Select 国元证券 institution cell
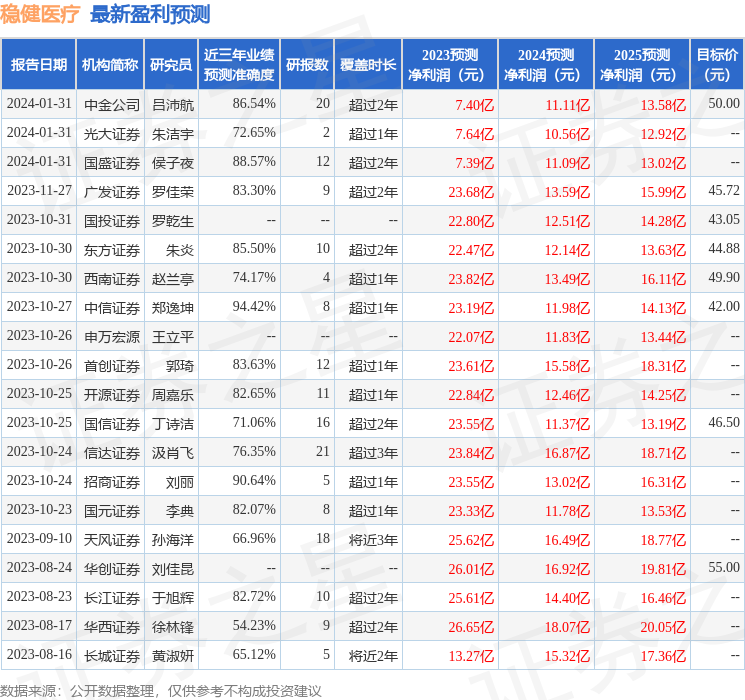Image resolution: width=745 pixels, height=700 pixels. click(x=112, y=510)
